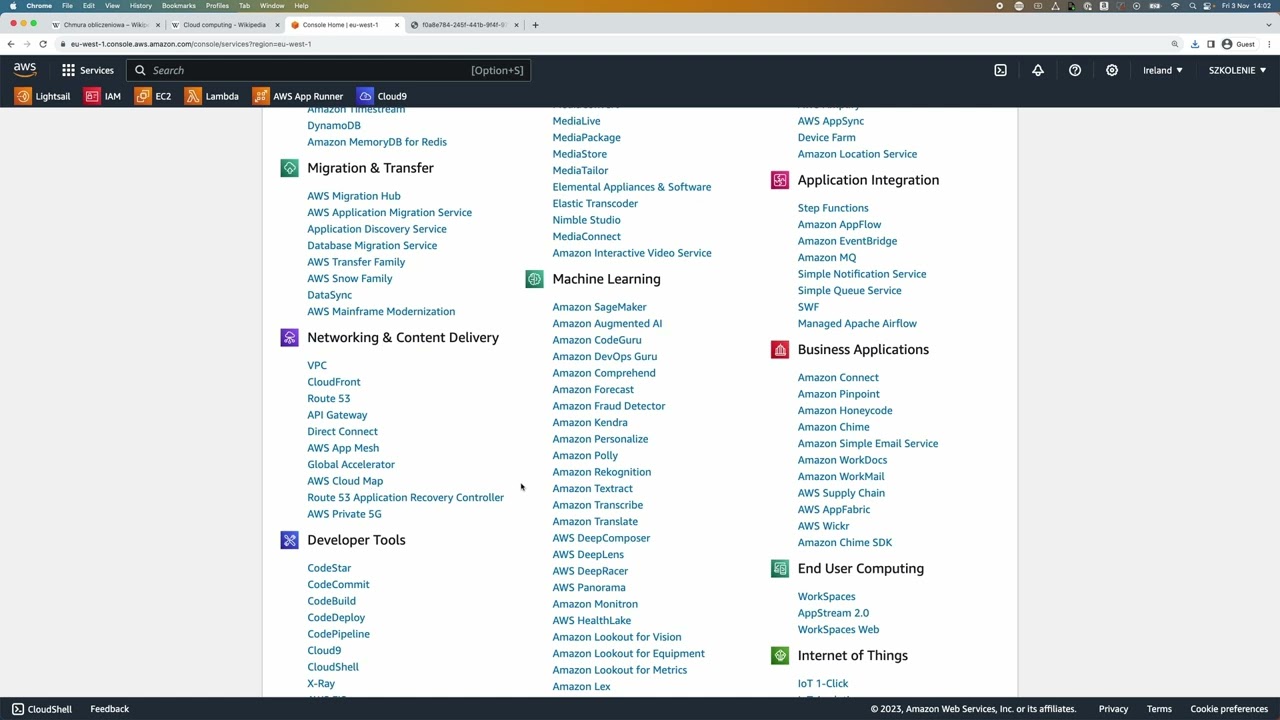Open the Chrome History menu
The height and width of the screenshot is (720, 1280).
coord(141,6)
